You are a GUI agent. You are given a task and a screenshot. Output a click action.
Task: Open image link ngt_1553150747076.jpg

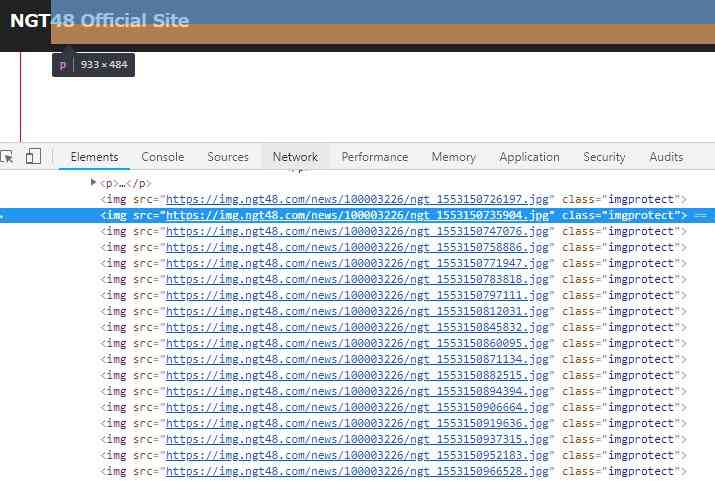(x=357, y=231)
